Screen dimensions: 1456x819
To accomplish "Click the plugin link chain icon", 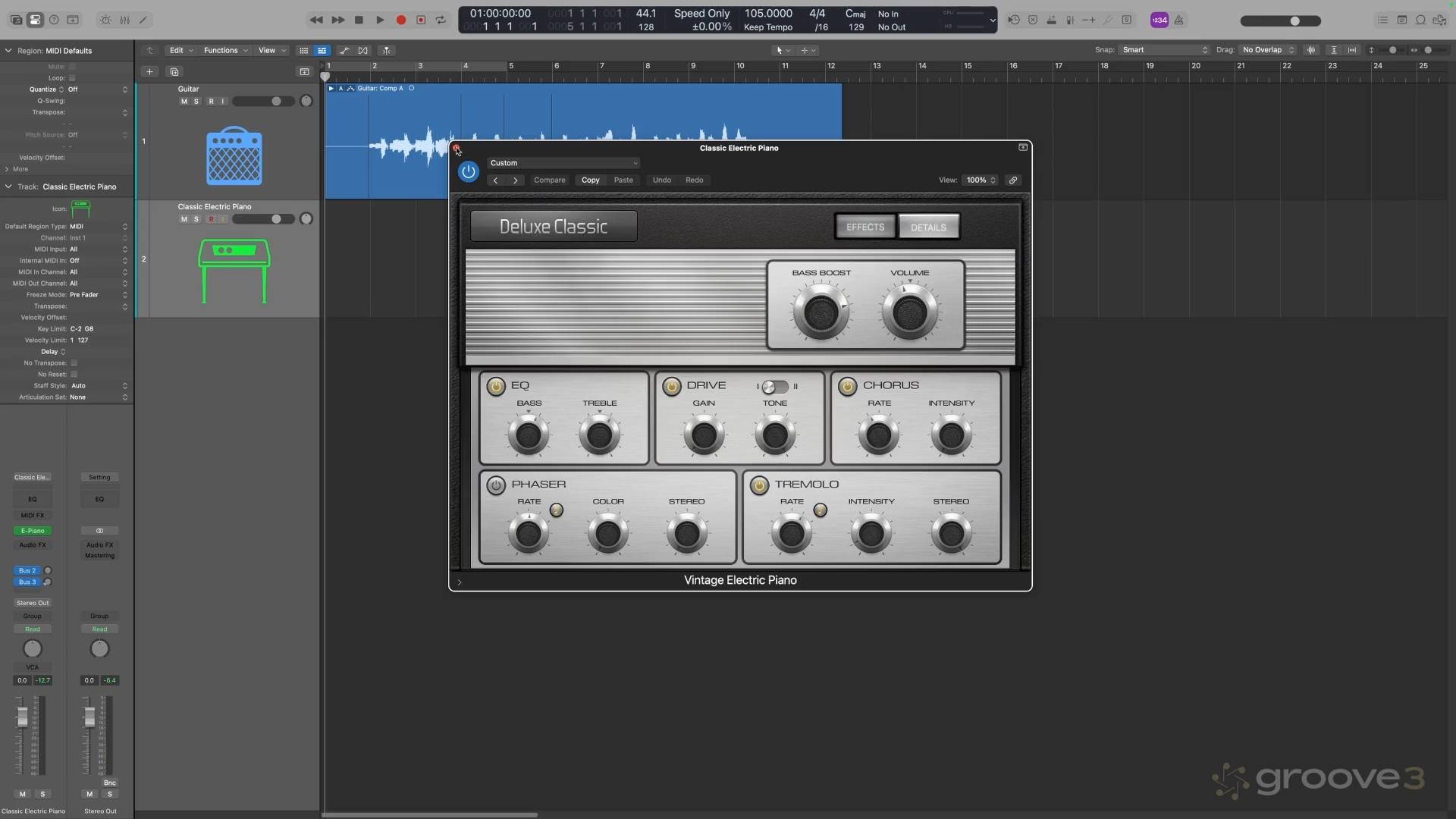I will (1012, 180).
